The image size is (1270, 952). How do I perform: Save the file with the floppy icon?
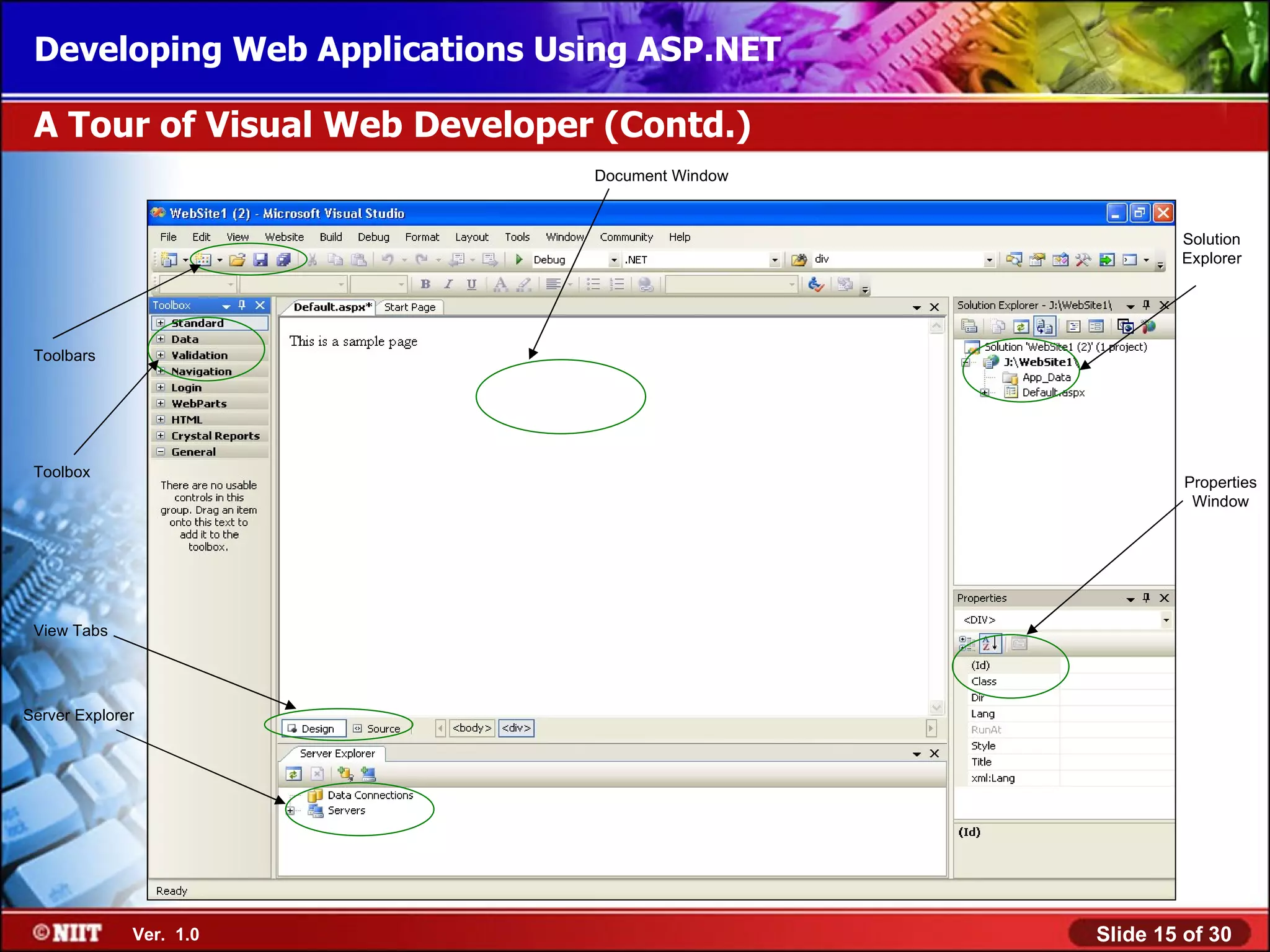coord(261,260)
